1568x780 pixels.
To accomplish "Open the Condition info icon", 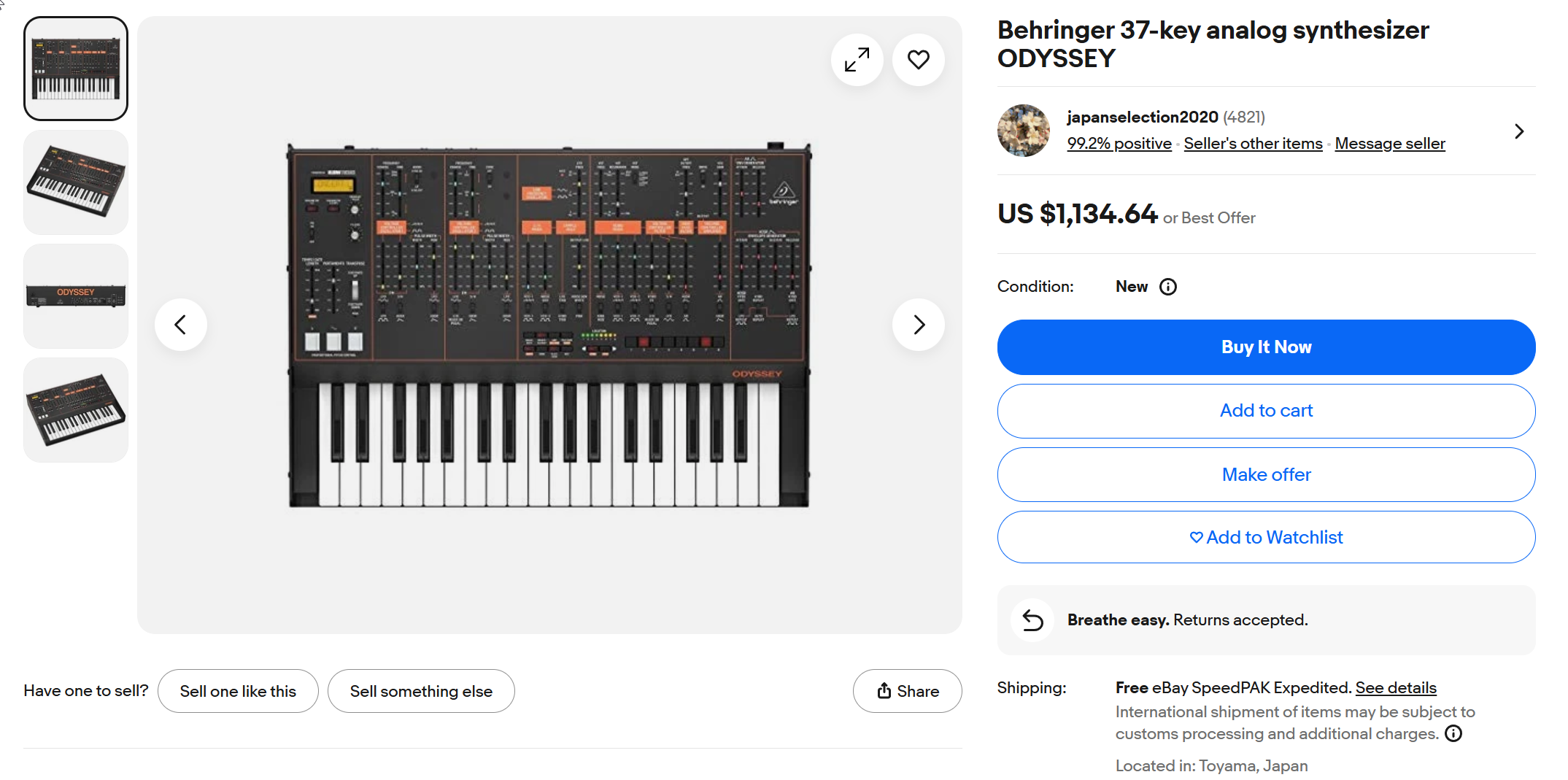I will [x=1168, y=287].
